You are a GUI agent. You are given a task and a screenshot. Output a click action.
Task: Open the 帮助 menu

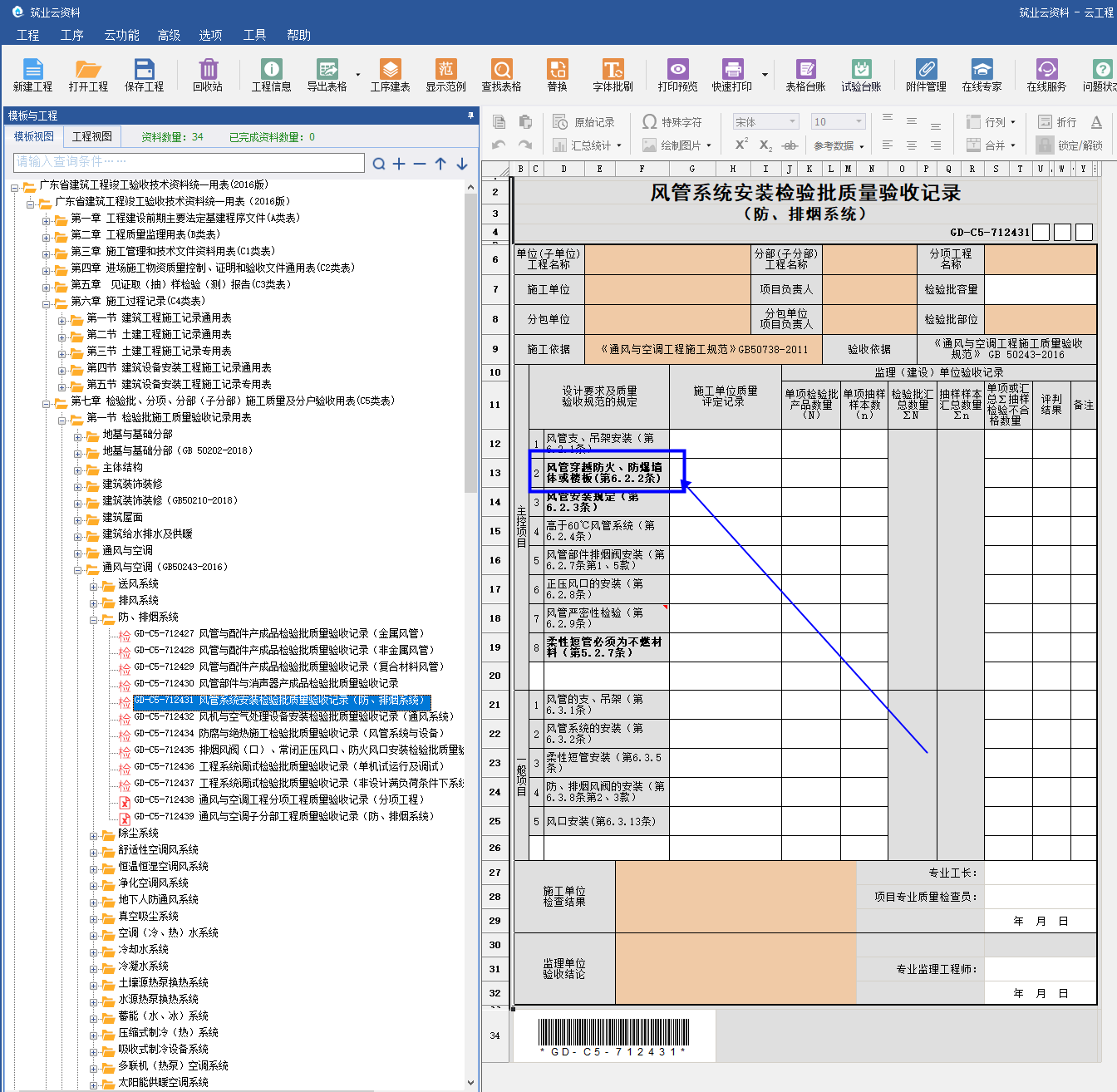coord(298,35)
